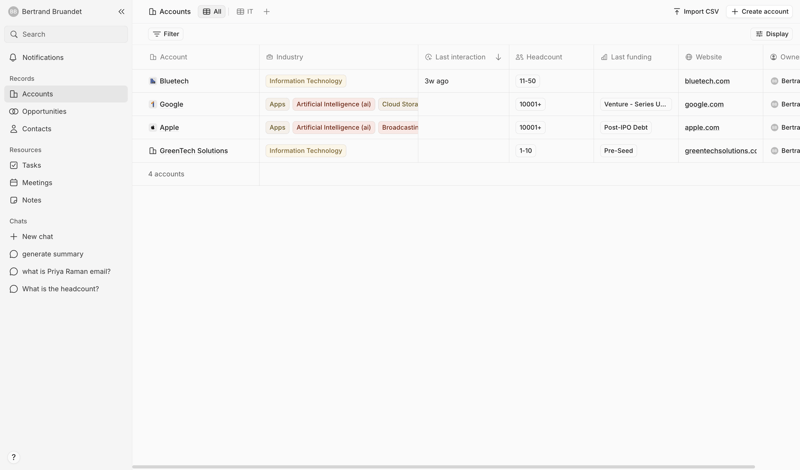Click the Create account button
The width and height of the screenshot is (800, 470).
pos(760,12)
